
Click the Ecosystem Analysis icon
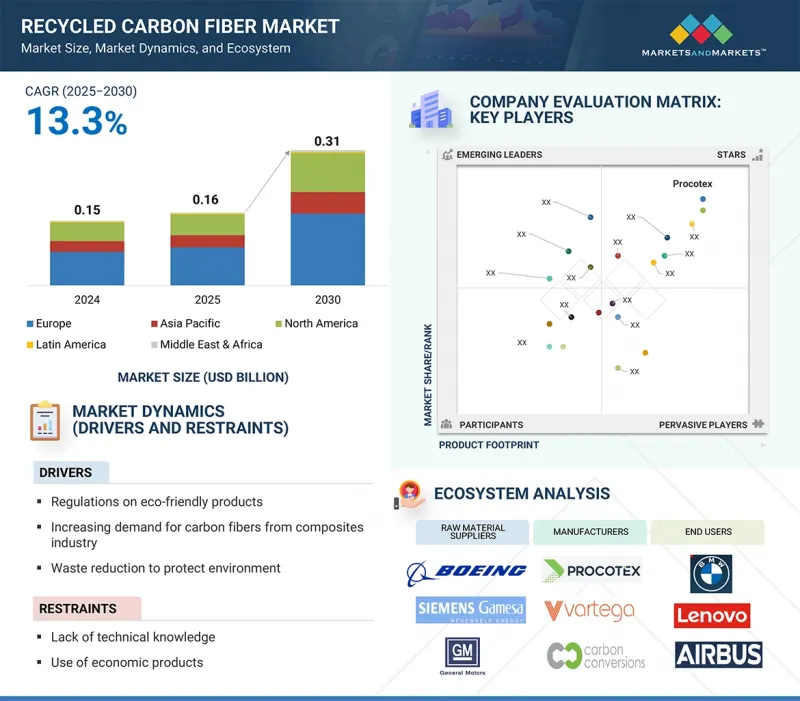409,494
